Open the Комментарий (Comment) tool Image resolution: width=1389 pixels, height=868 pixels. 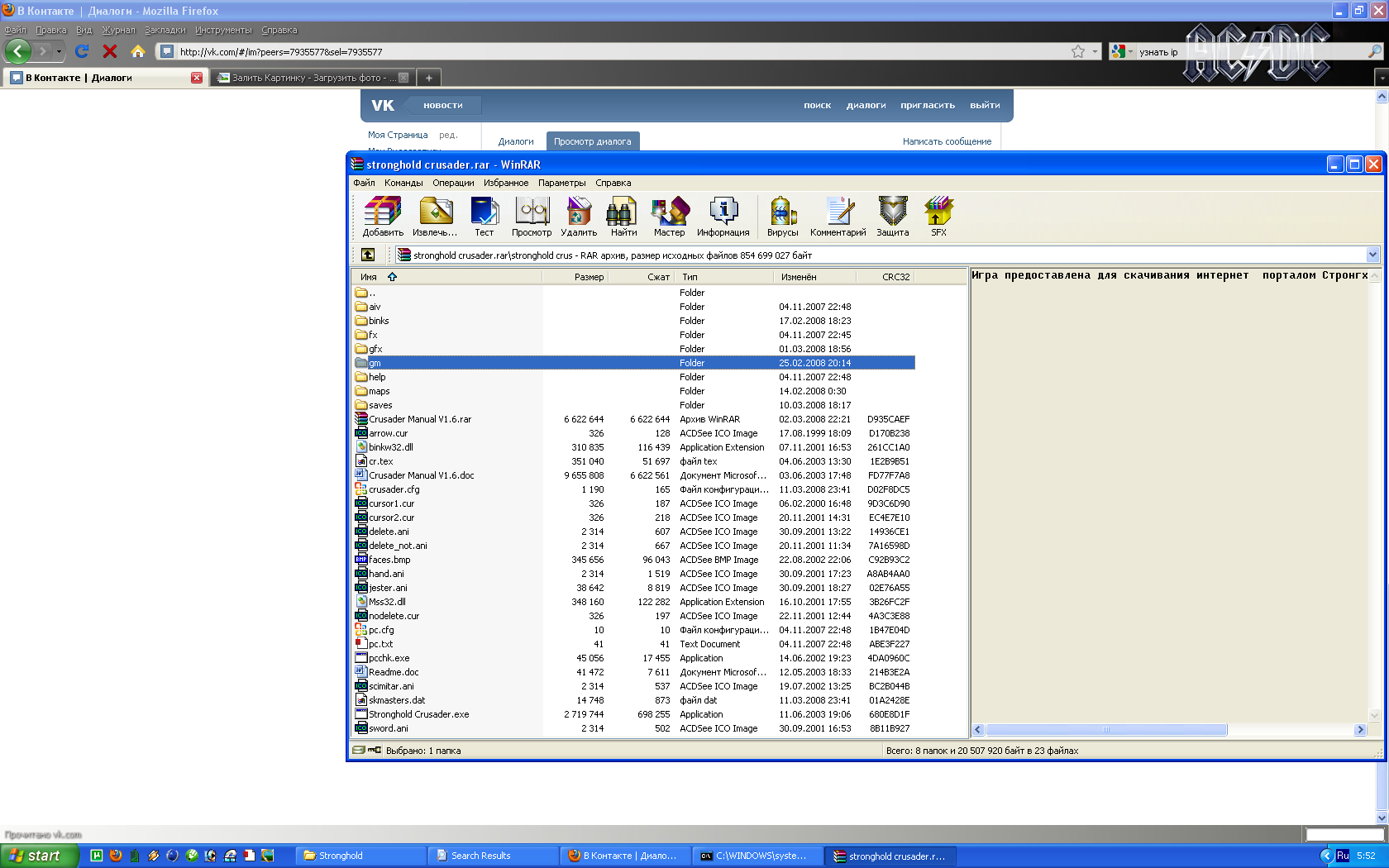[x=838, y=217]
